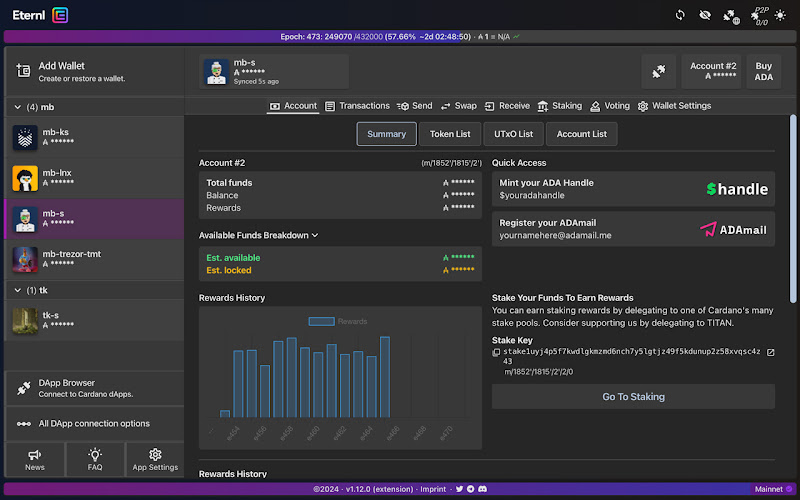
Task: Open stake key external link icon
Action: [770, 353]
